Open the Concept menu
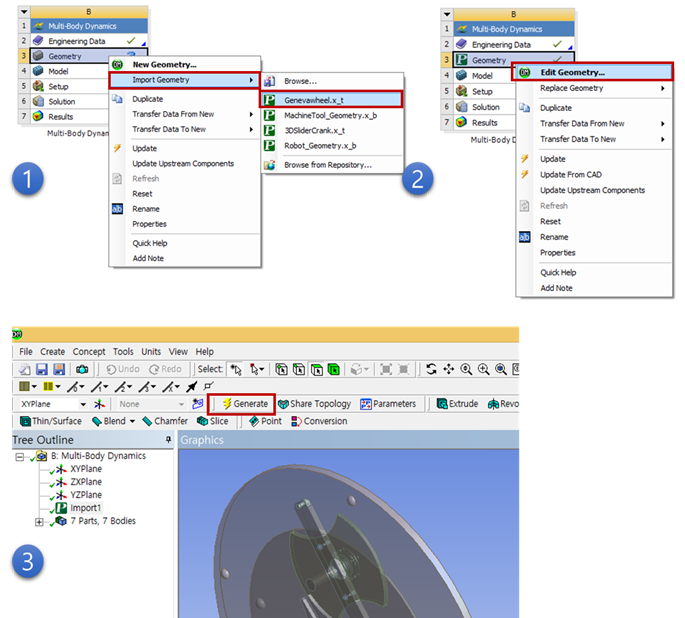This screenshot has width=685, height=618. 89,352
